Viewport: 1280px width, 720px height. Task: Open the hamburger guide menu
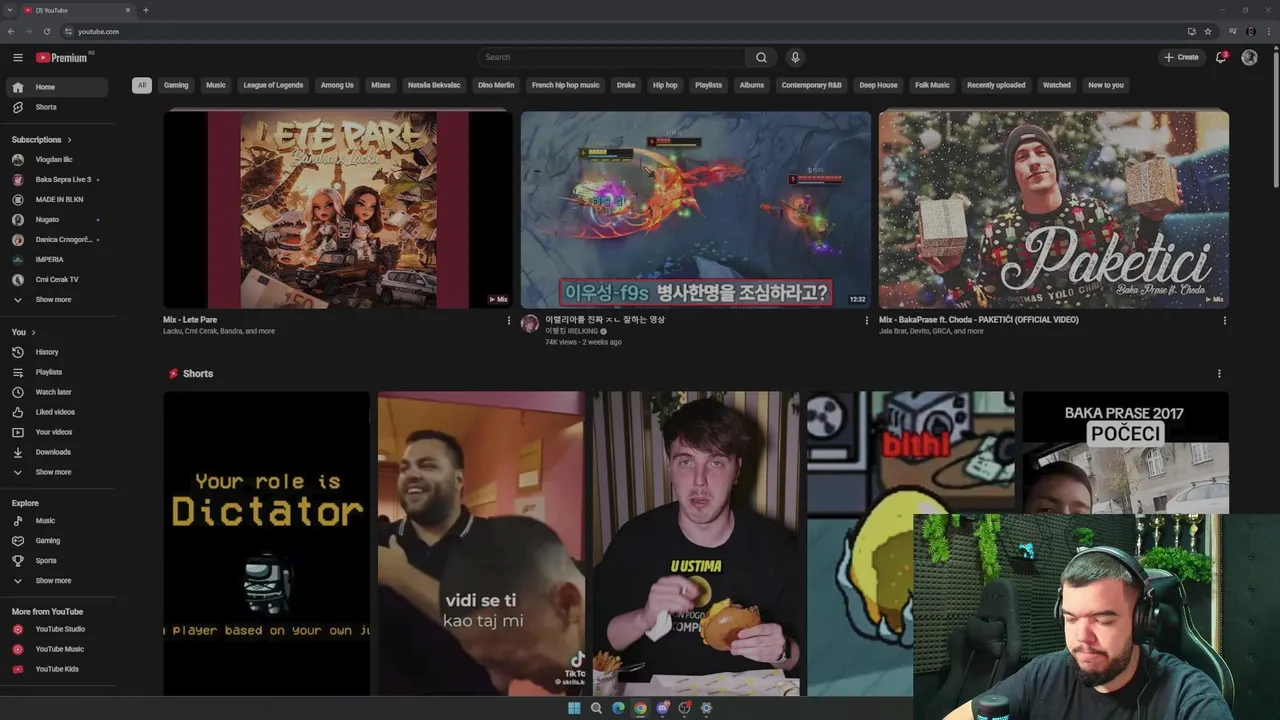(x=17, y=57)
